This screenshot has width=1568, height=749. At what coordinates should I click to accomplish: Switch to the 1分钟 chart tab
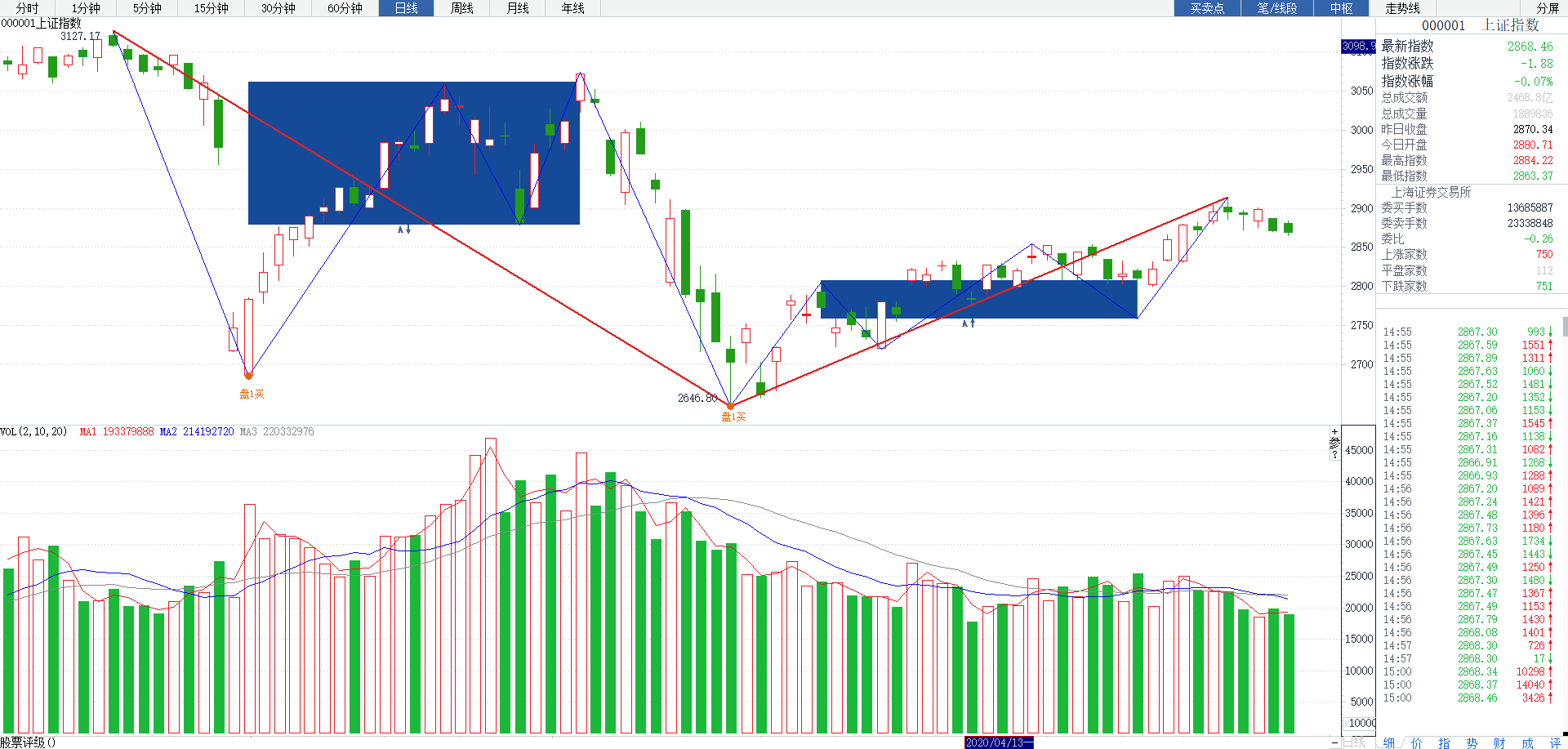86,8
